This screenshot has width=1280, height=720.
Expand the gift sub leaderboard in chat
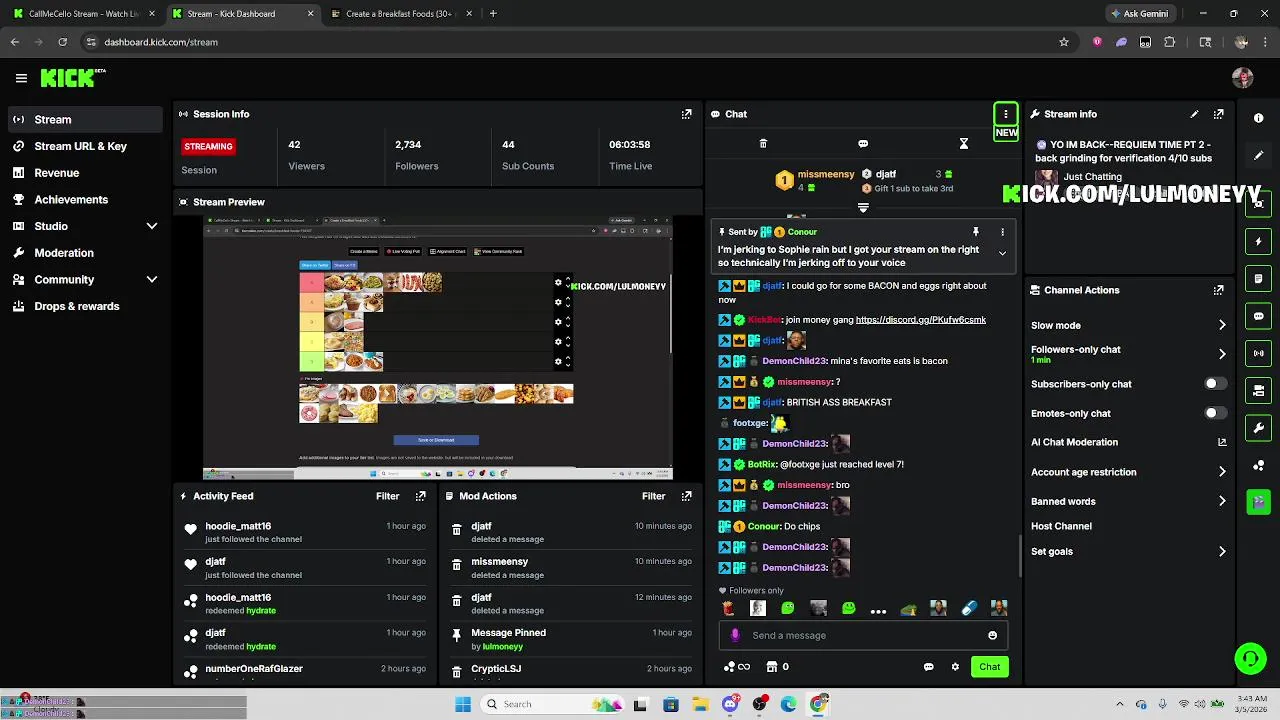[863, 208]
